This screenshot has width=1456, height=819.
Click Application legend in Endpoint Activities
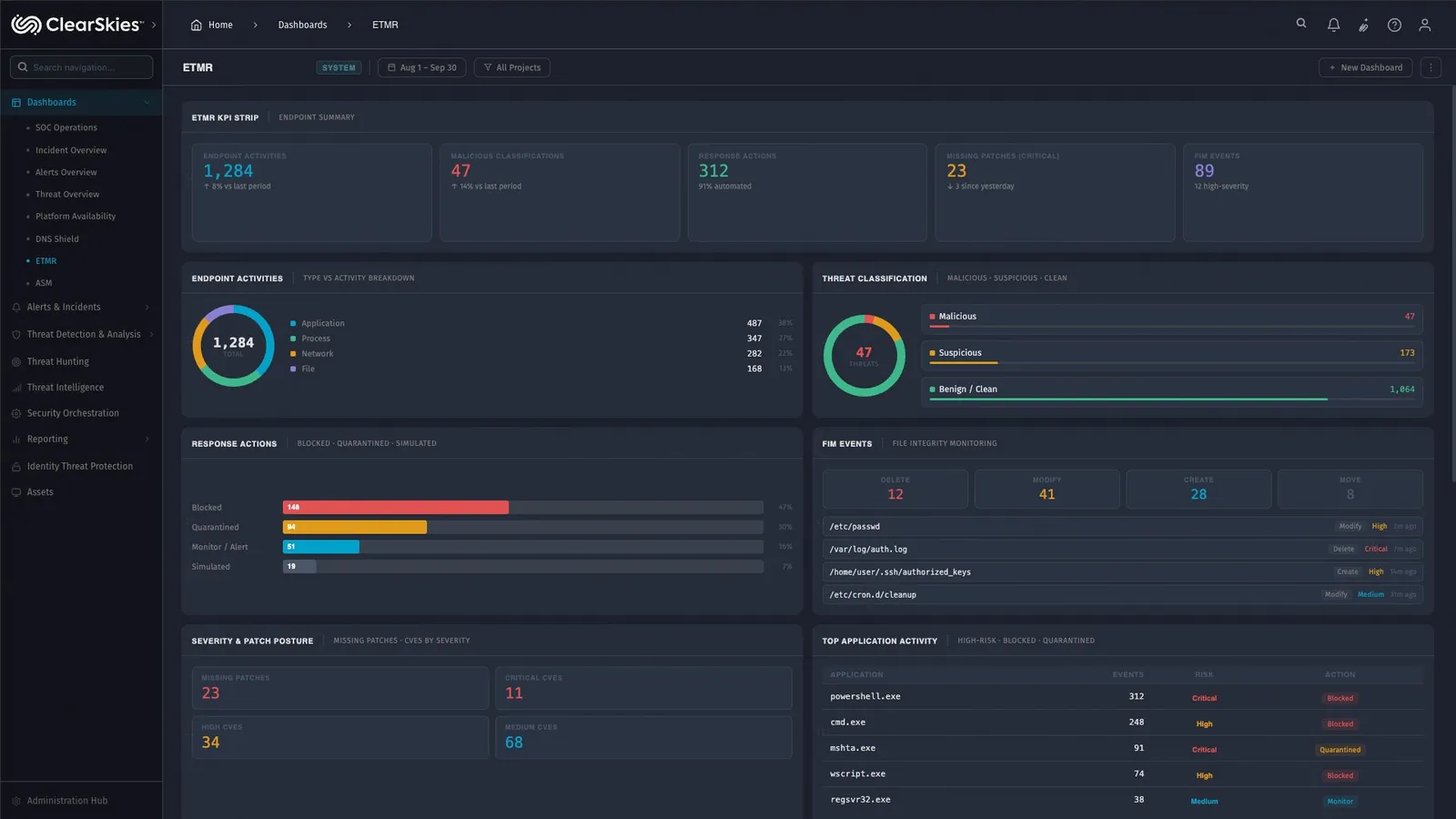coord(323,324)
